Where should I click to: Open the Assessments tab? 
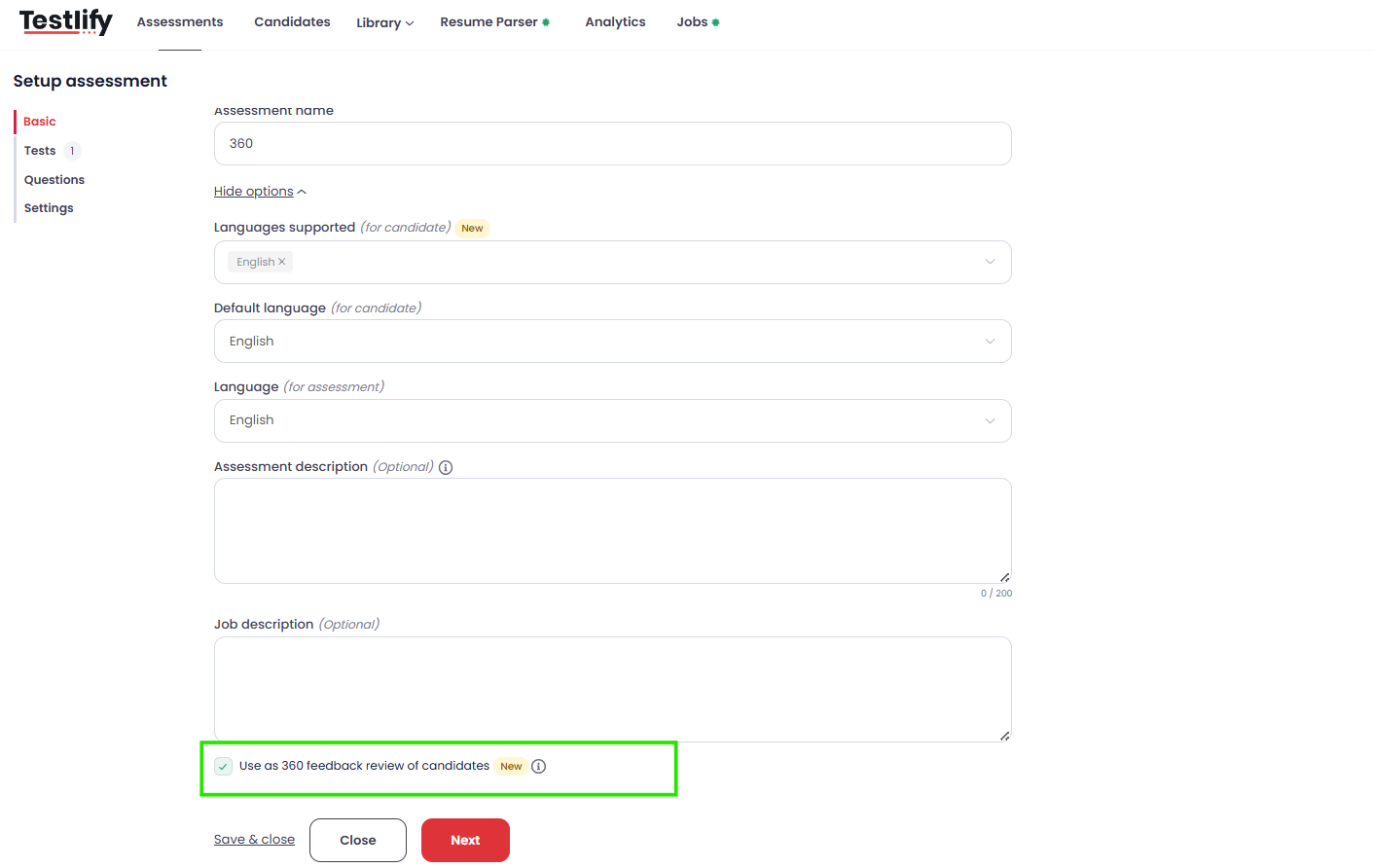coord(180,22)
